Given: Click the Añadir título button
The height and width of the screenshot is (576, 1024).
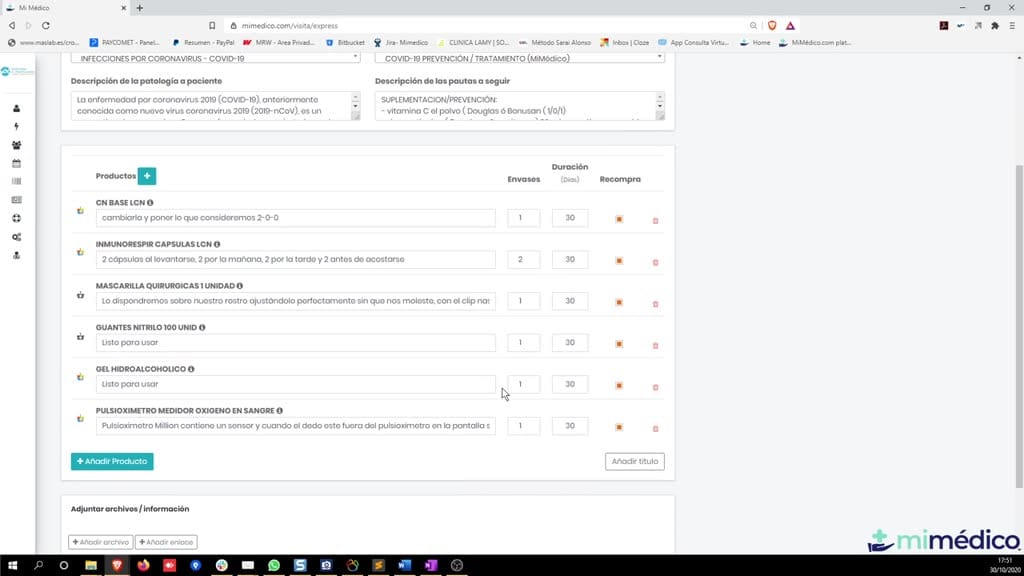Looking at the screenshot, I should point(634,461).
